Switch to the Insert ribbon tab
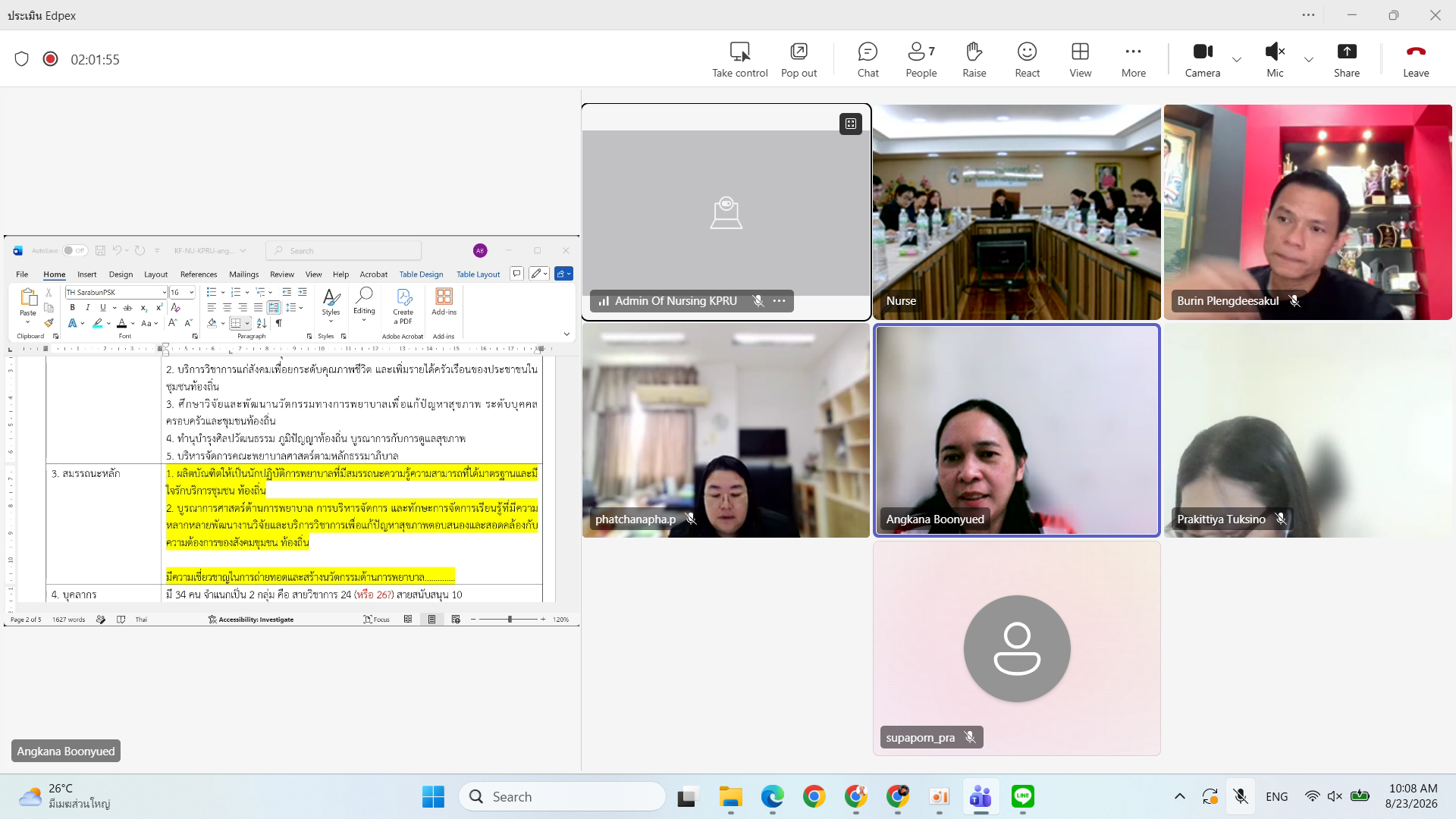The image size is (1456, 819). click(86, 275)
